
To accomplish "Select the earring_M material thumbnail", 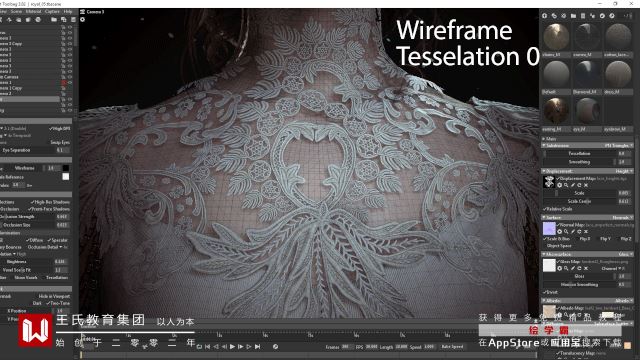I will (556, 111).
